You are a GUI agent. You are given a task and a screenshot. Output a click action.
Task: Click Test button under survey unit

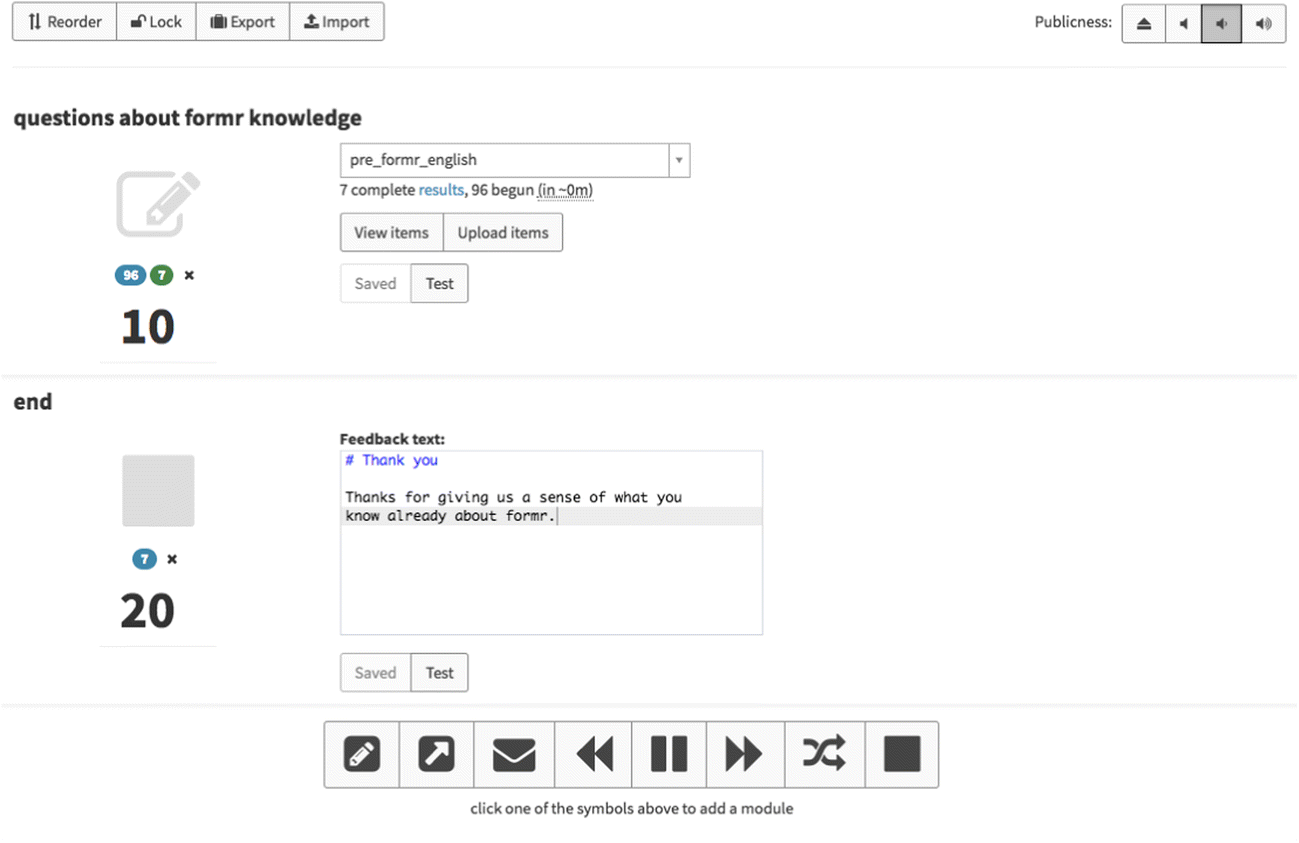[440, 283]
